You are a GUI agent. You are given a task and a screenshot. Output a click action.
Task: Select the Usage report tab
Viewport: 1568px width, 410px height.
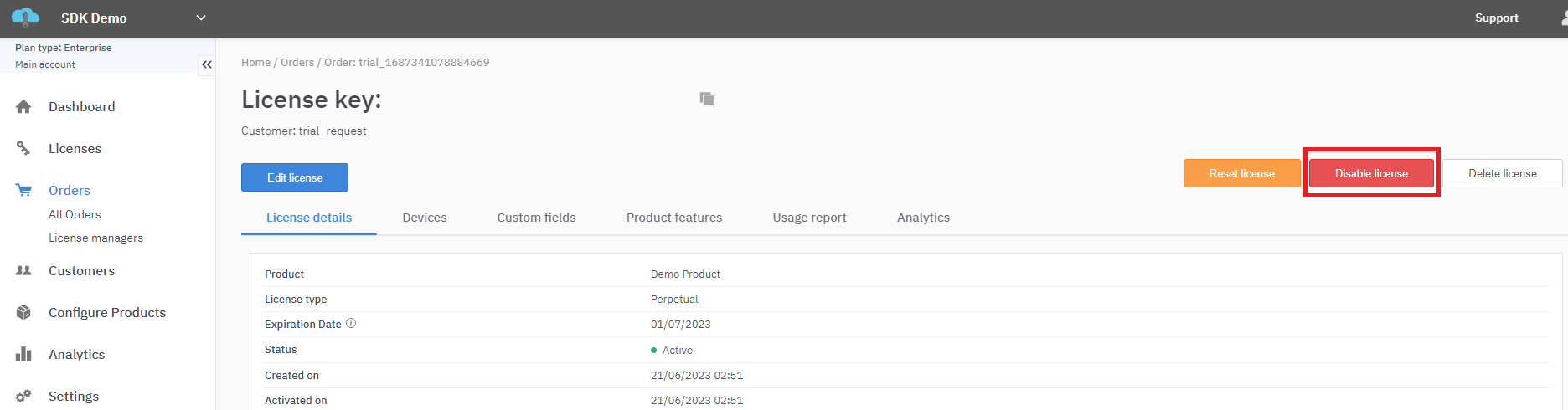point(809,218)
